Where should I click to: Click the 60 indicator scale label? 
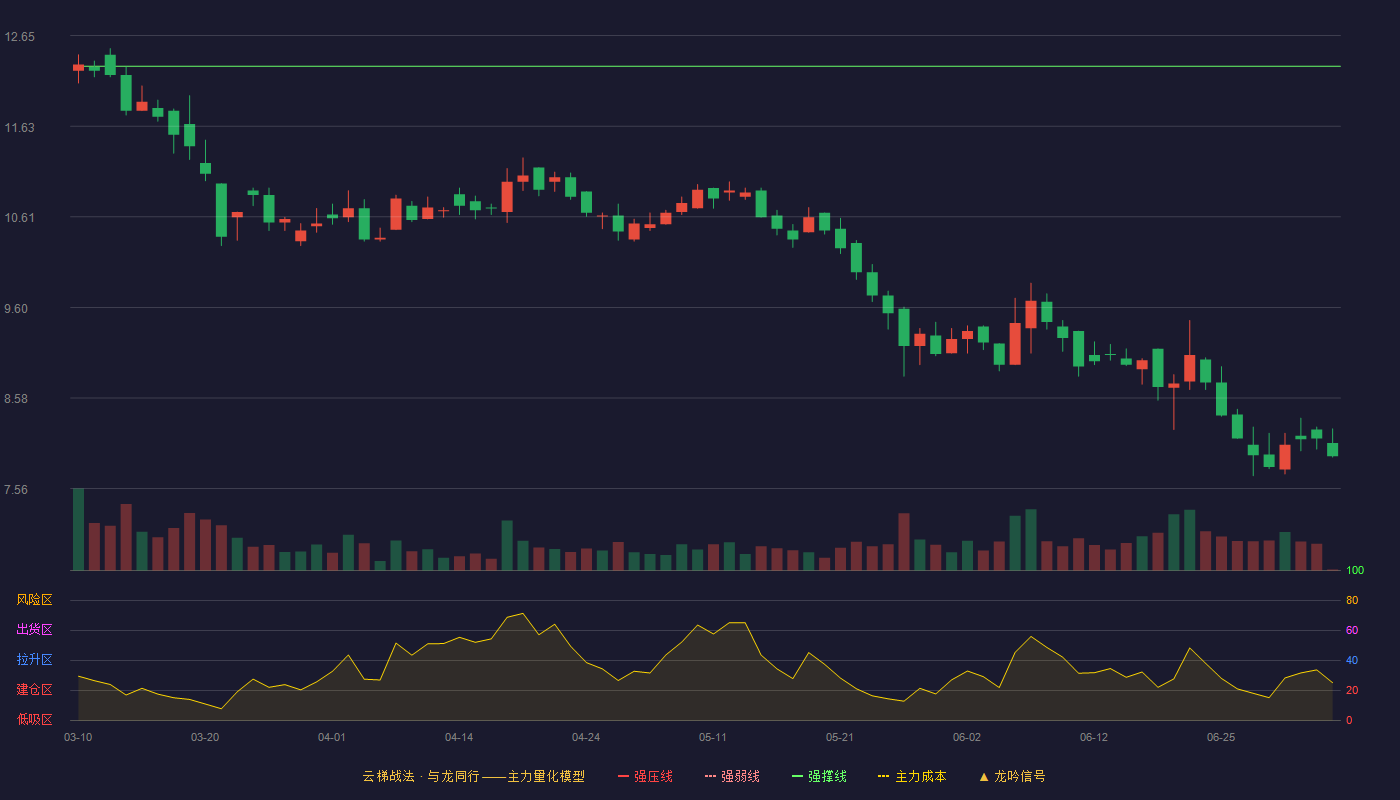1352,630
